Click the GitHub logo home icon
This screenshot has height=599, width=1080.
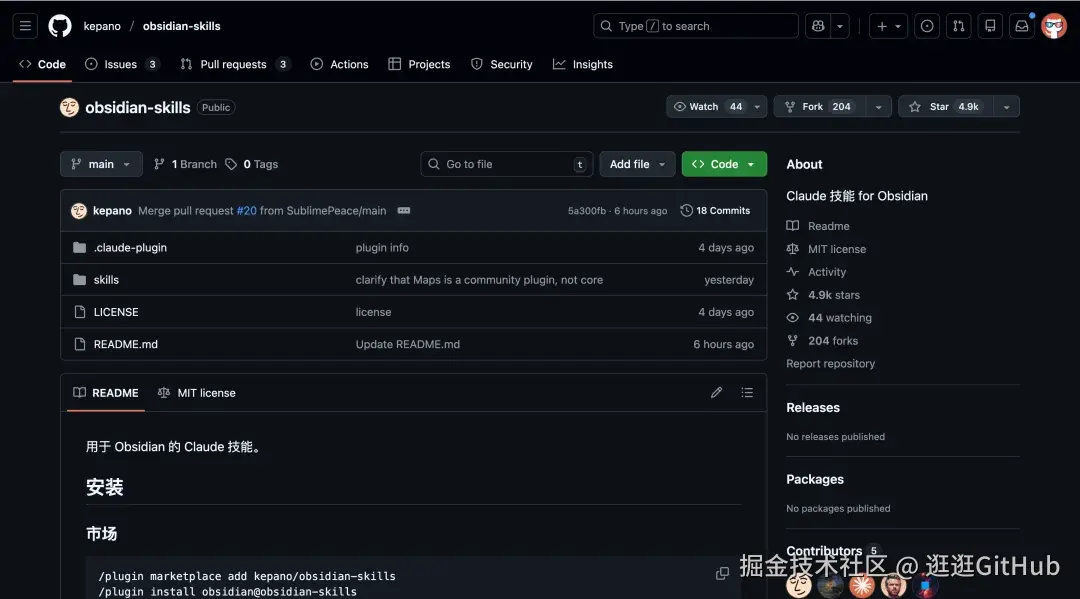pos(60,26)
